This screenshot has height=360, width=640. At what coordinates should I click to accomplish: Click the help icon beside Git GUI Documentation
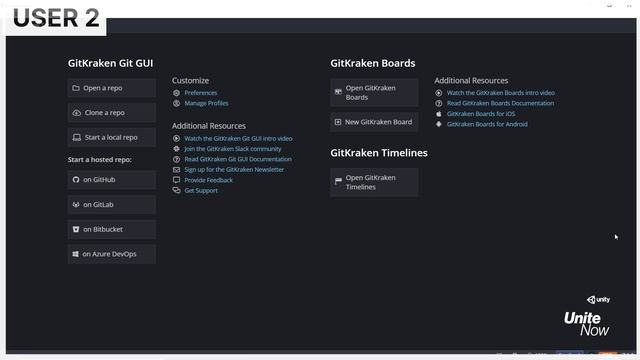[x=176, y=160]
